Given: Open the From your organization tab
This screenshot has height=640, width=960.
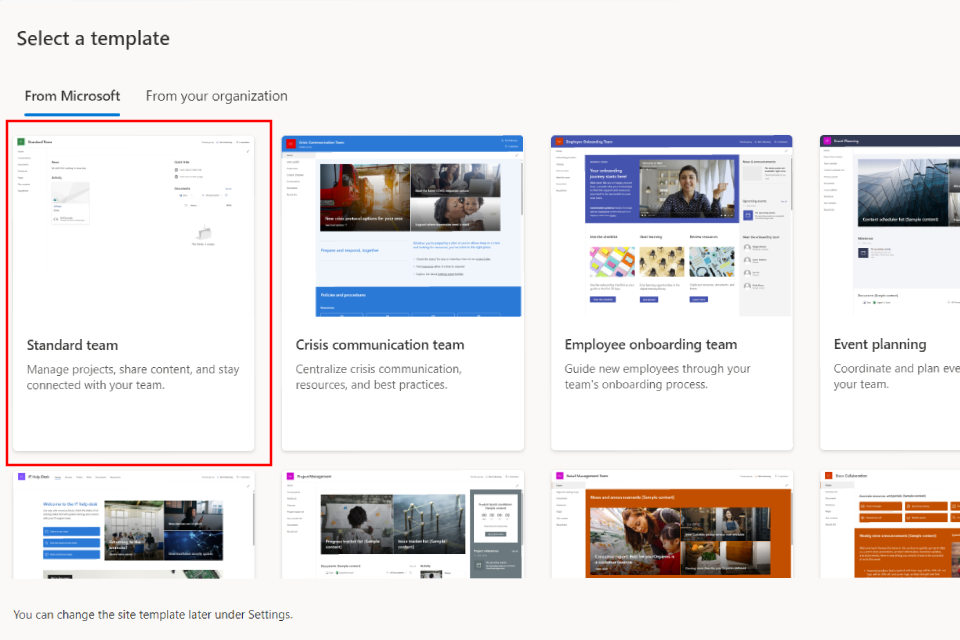Looking at the screenshot, I should (216, 96).
